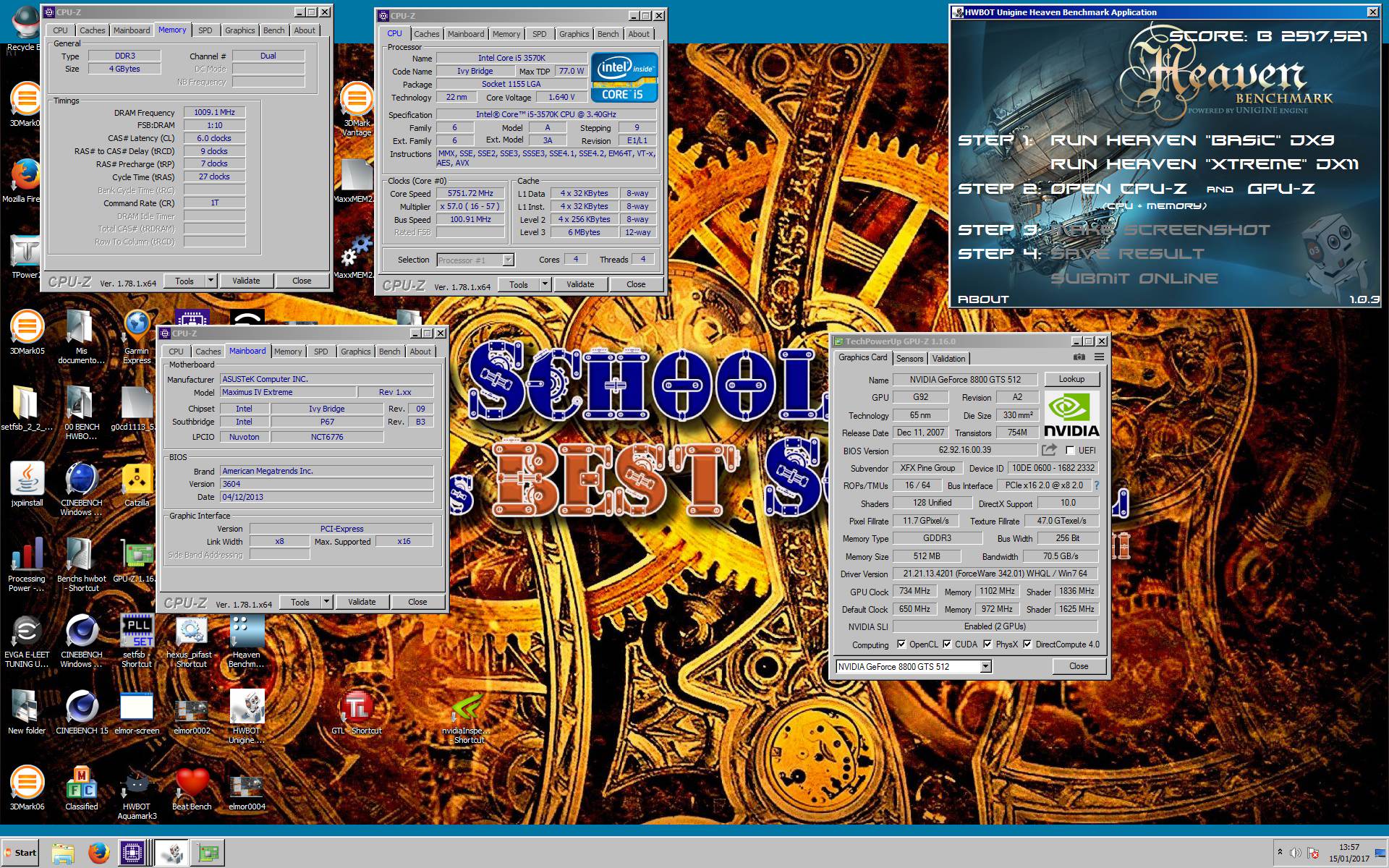Screen dimensions: 1389x868
Task: Click GPU-Z screenshot camera icon
Action: [x=1079, y=357]
